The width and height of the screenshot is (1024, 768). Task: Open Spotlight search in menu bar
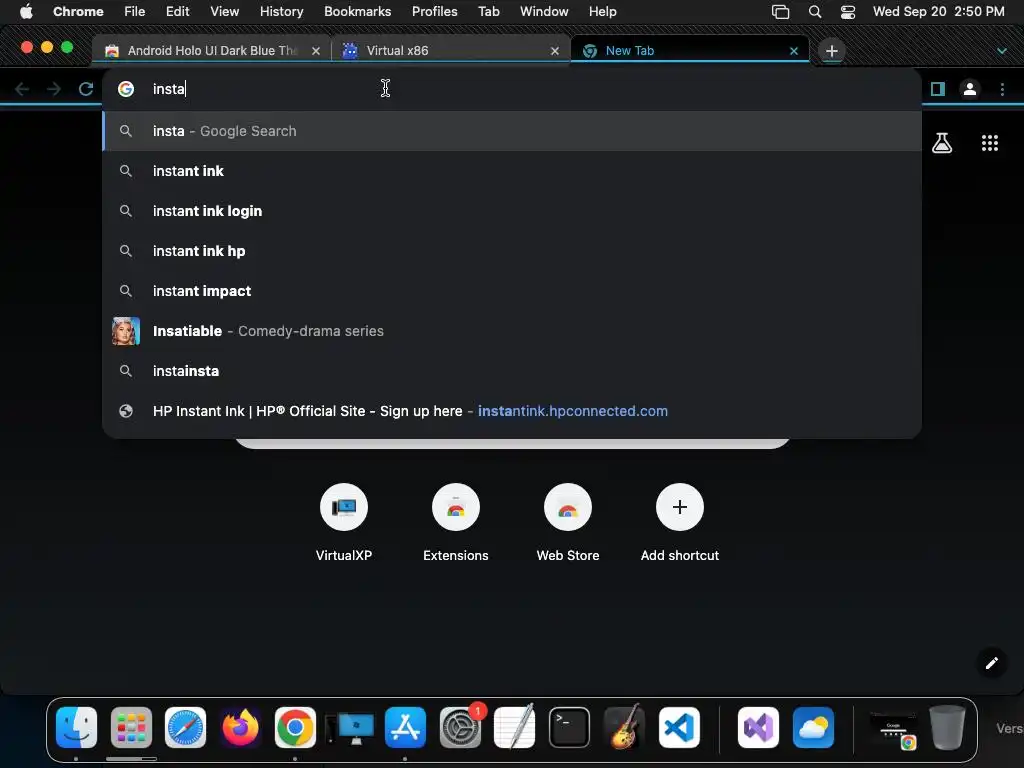(814, 12)
